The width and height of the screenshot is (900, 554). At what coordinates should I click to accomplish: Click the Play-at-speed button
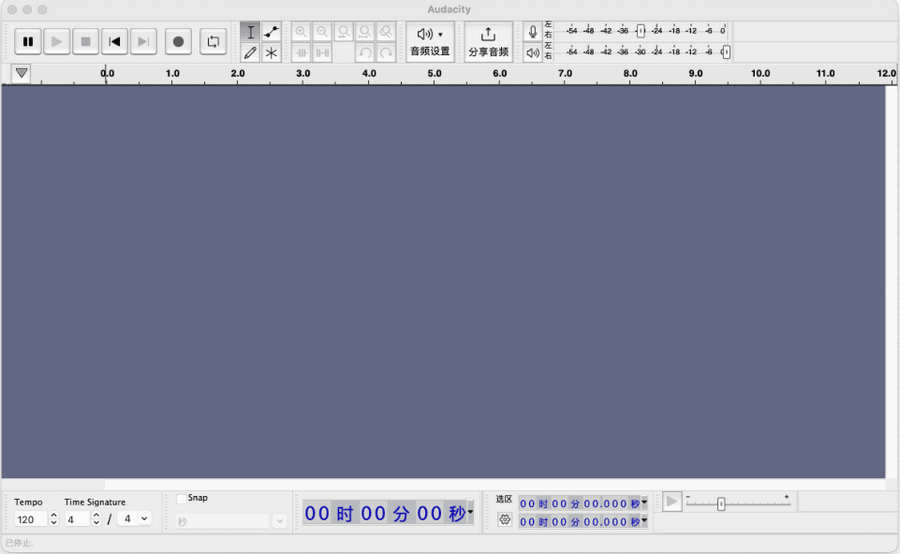click(672, 502)
